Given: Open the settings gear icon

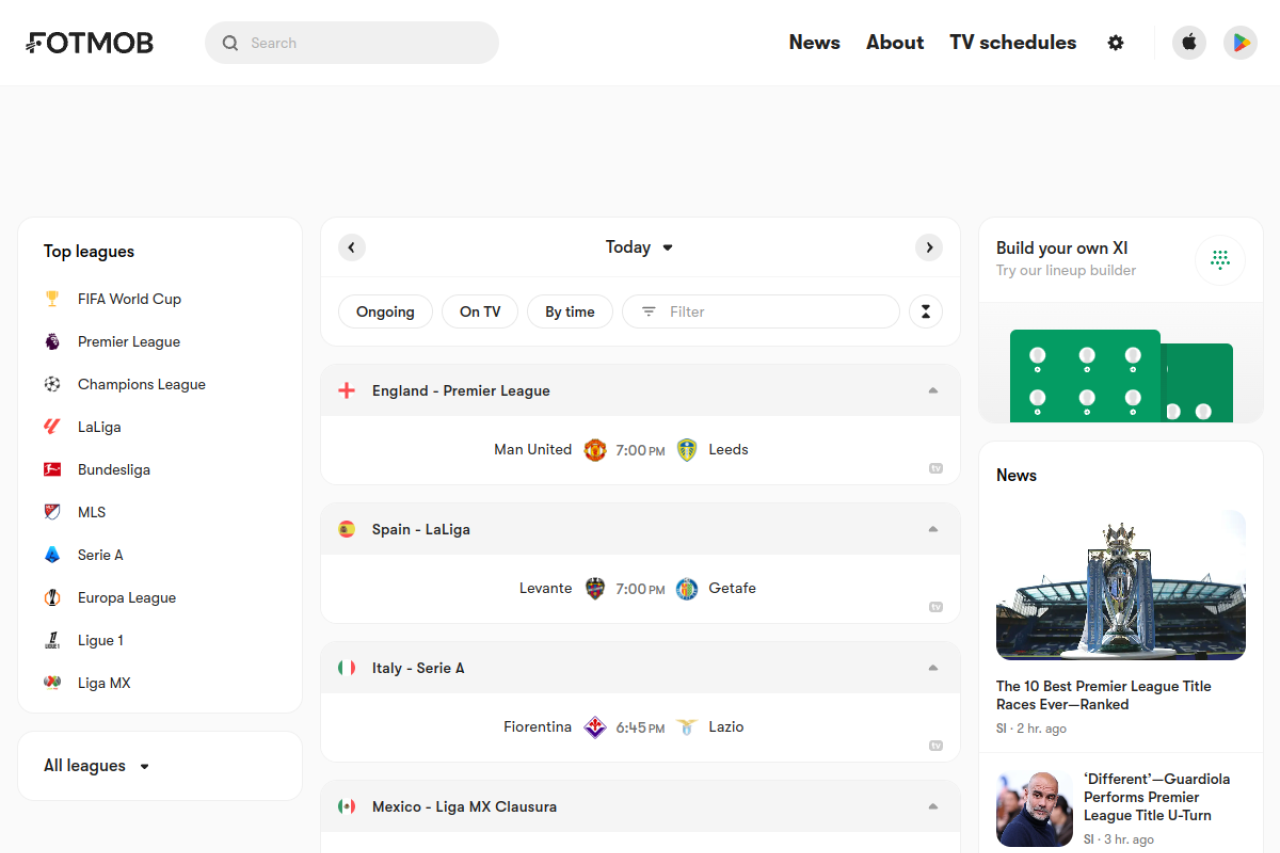Looking at the screenshot, I should coord(1116,43).
